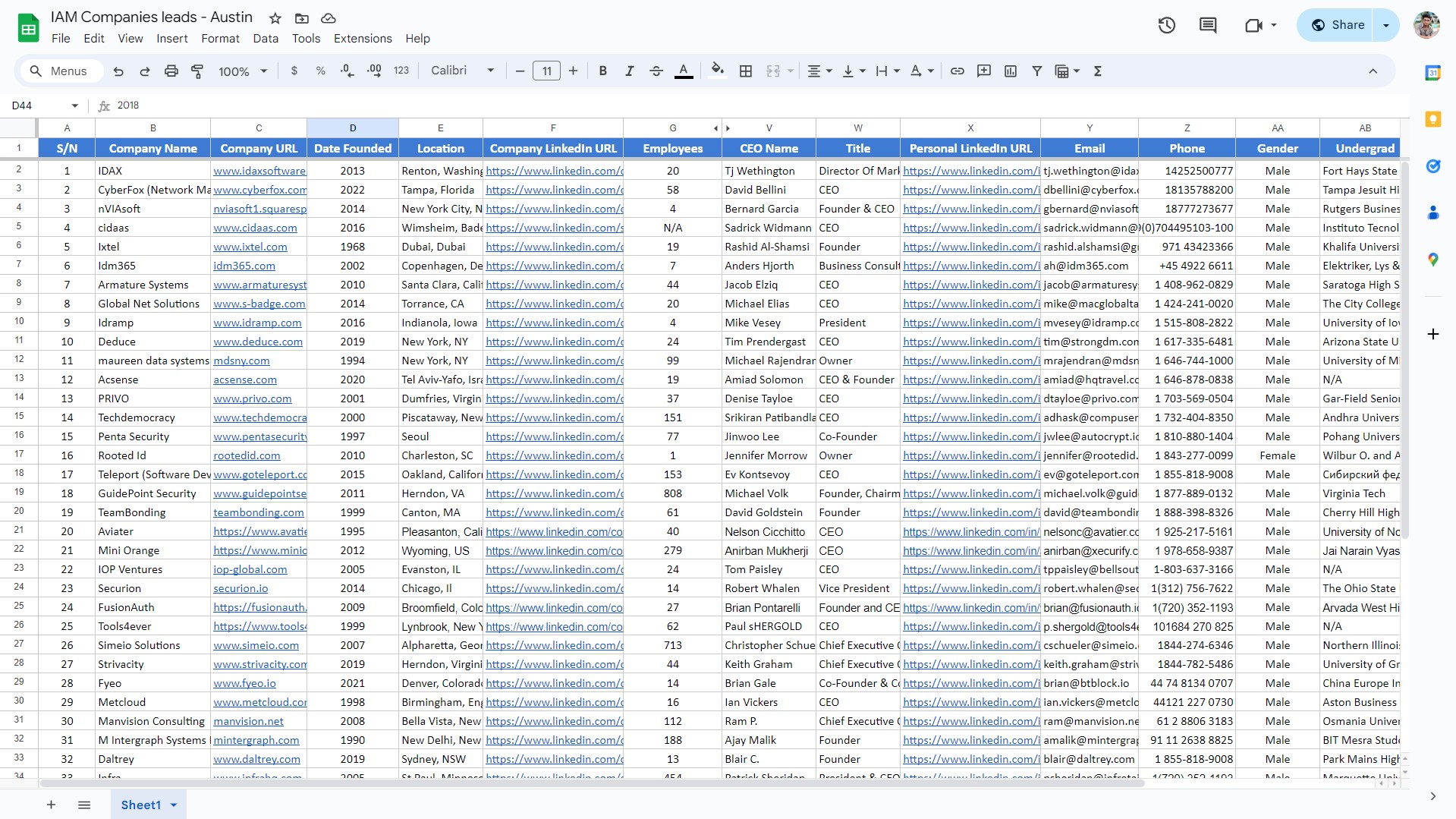Create a filter with funnel icon
1456x819 pixels.
coord(1036,71)
